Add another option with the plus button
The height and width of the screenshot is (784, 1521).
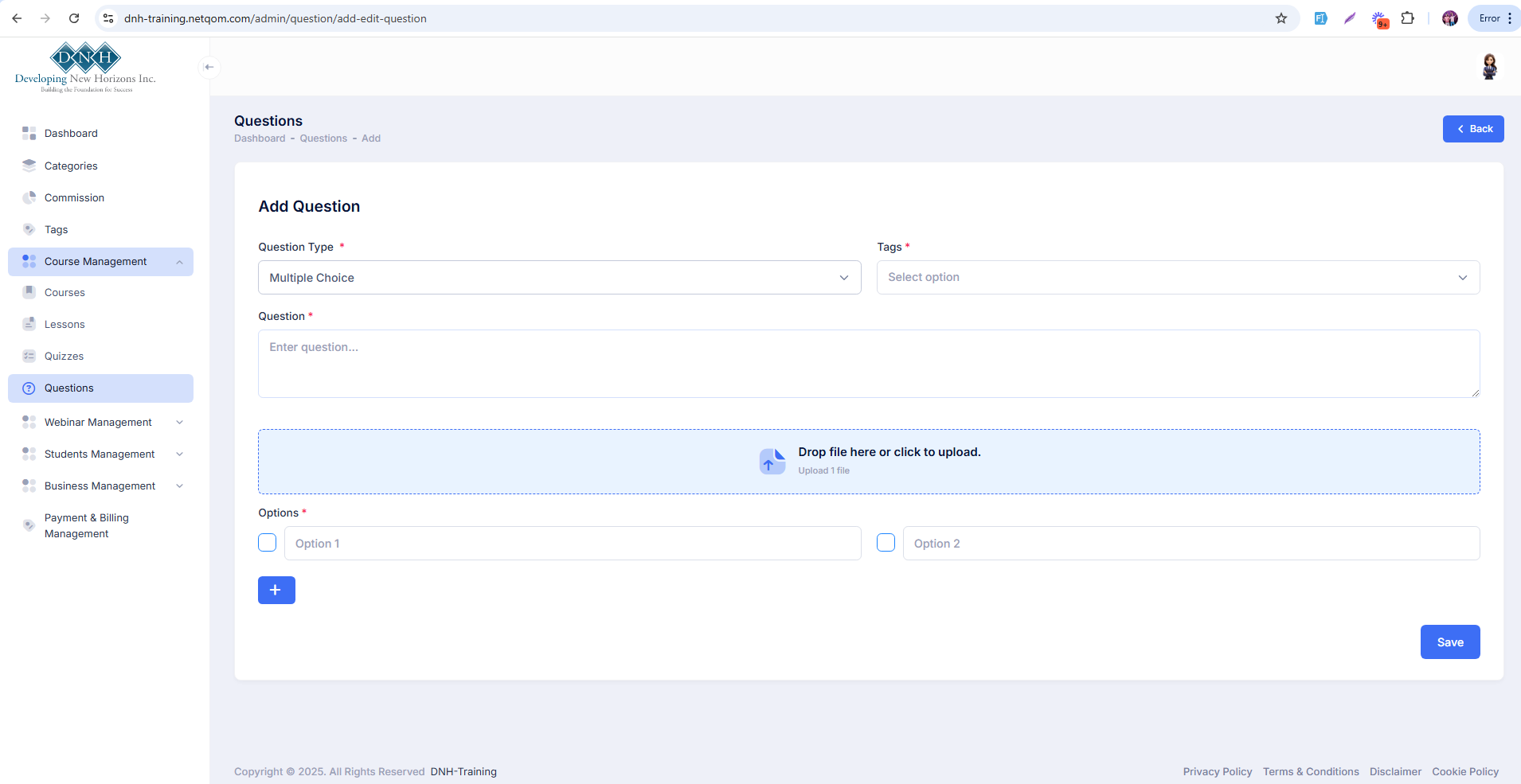[276, 591]
